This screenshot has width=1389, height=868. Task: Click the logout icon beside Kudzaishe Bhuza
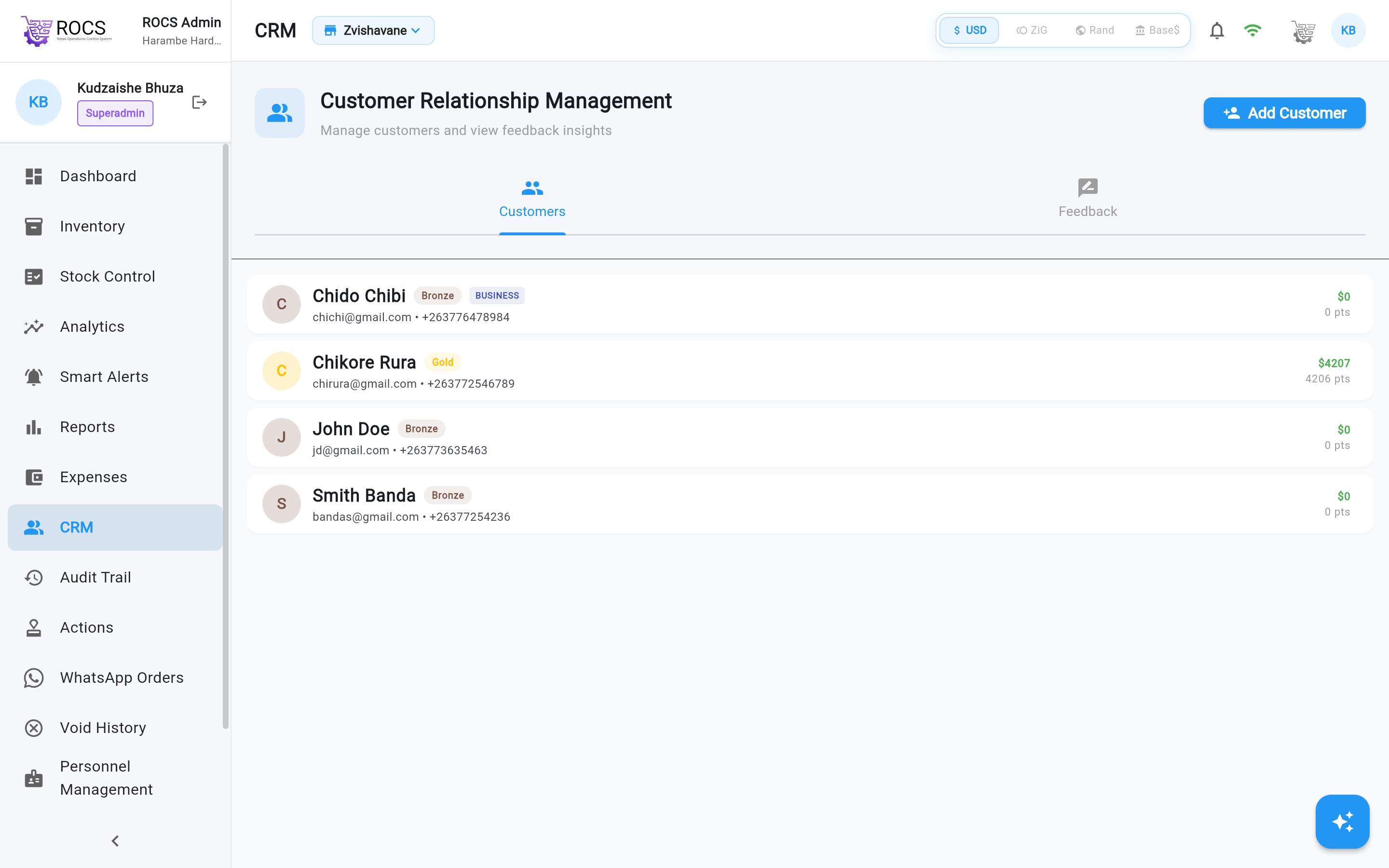tap(199, 102)
